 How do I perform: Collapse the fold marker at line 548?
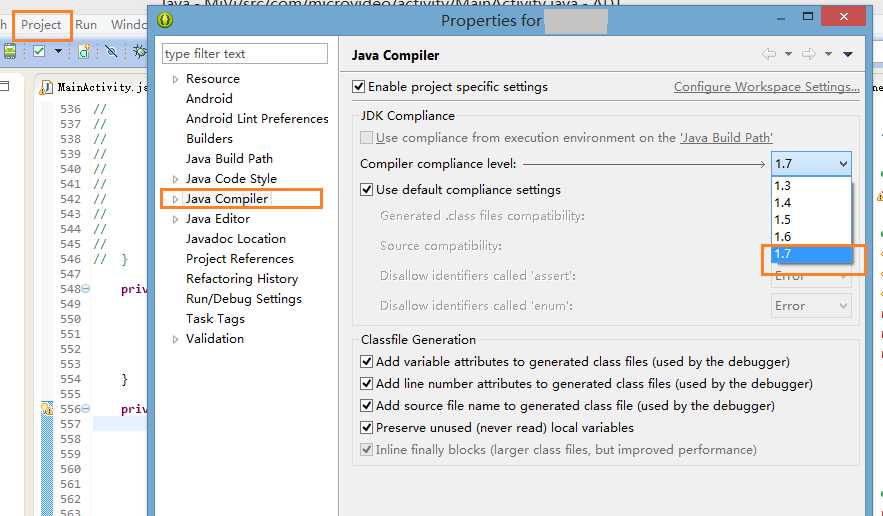tap(86, 289)
